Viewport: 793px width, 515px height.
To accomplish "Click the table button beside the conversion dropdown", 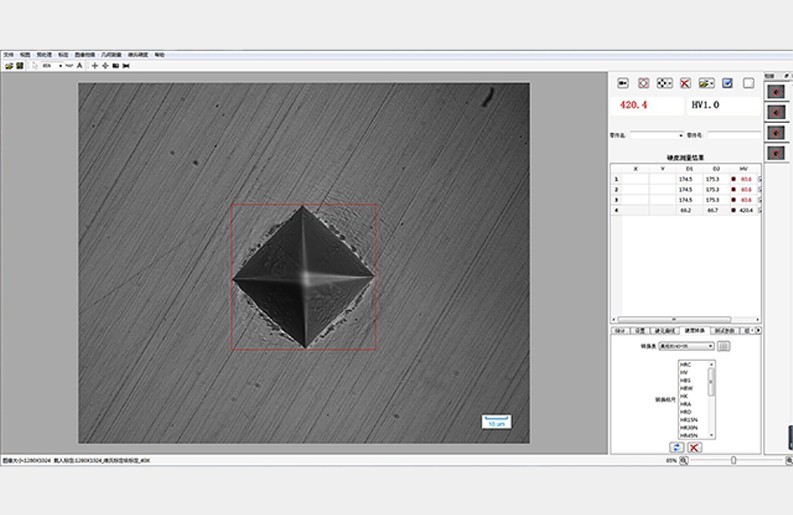I will [x=724, y=346].
